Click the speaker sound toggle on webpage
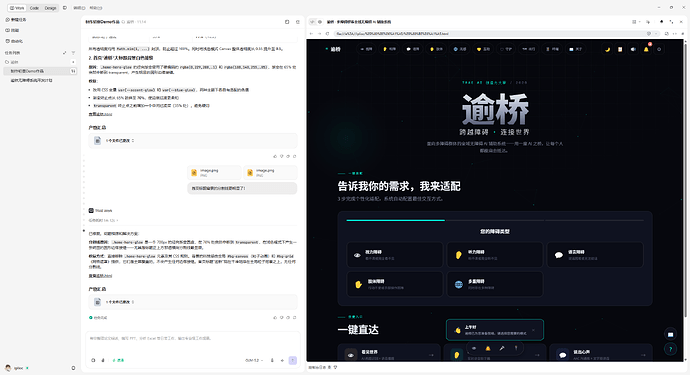 coord(633,49)
